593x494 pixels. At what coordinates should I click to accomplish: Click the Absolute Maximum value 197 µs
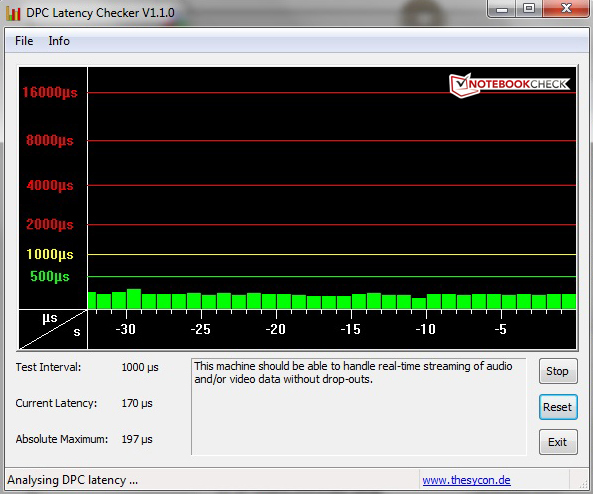137,439
